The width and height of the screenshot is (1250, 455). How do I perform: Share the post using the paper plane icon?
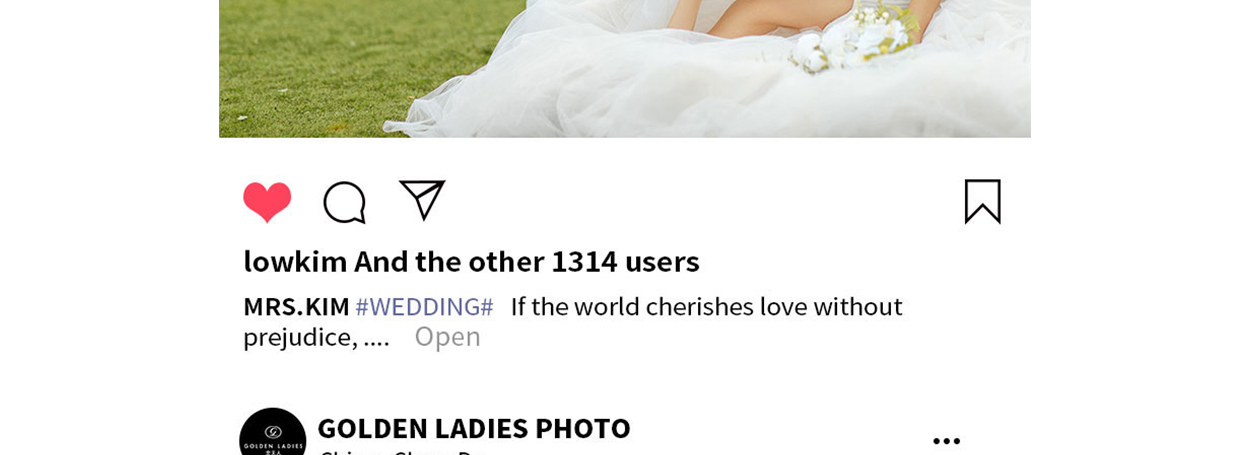(x=422, y=200)
